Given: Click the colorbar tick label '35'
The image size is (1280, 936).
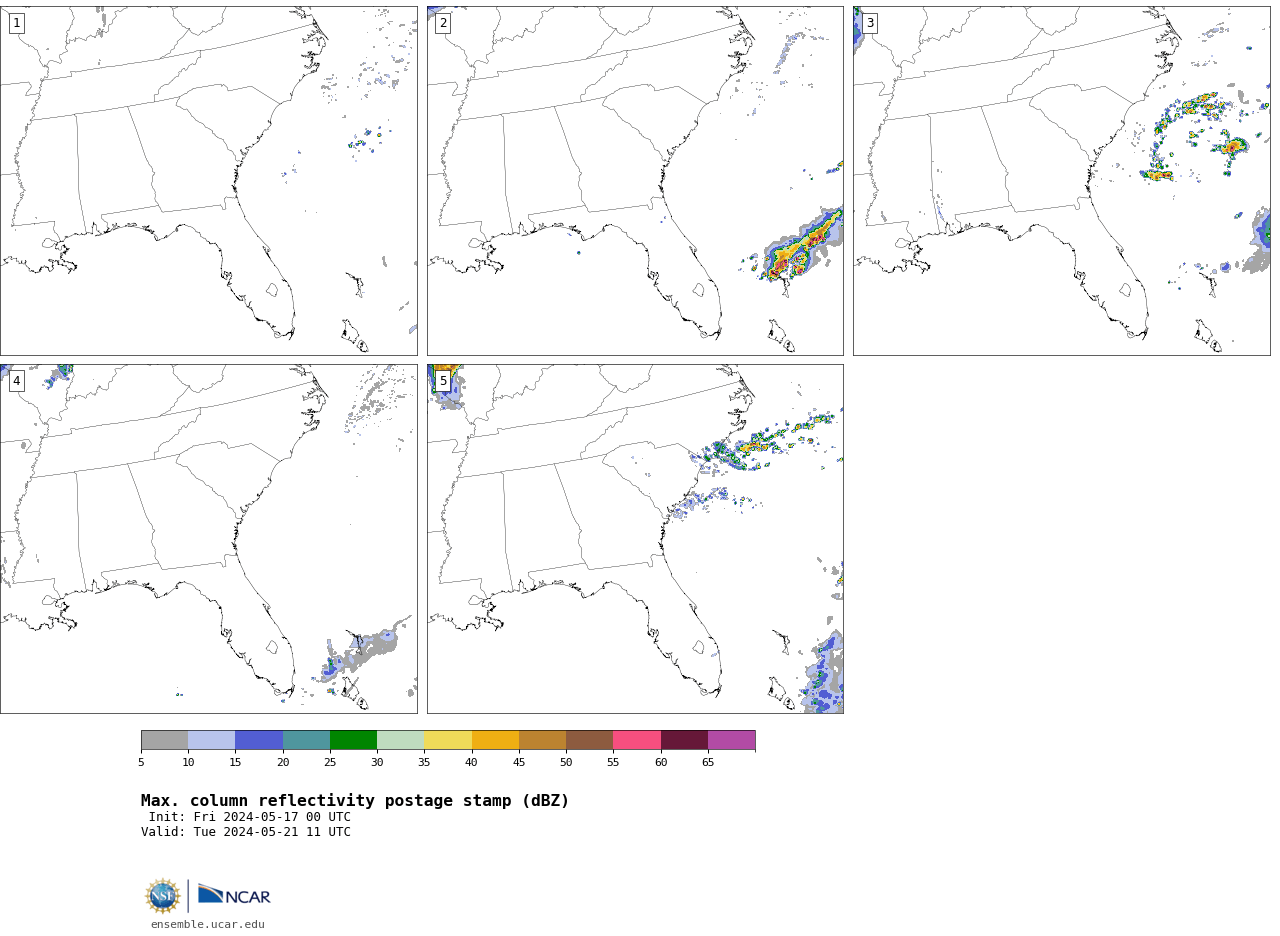Looking at the screenshot, I should [424, 763].
